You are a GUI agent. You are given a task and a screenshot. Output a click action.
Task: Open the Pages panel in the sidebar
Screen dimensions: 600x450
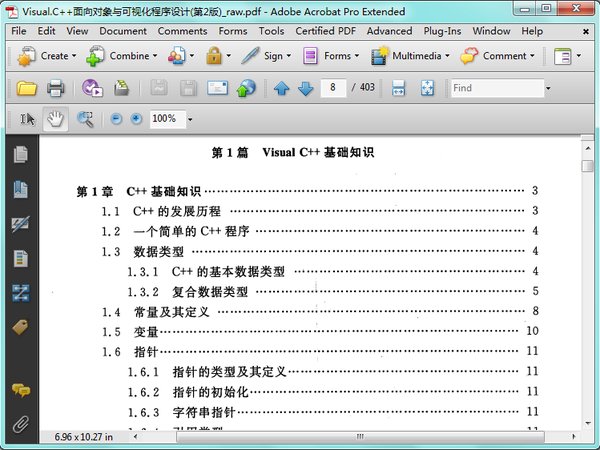[x=21, y=155]
